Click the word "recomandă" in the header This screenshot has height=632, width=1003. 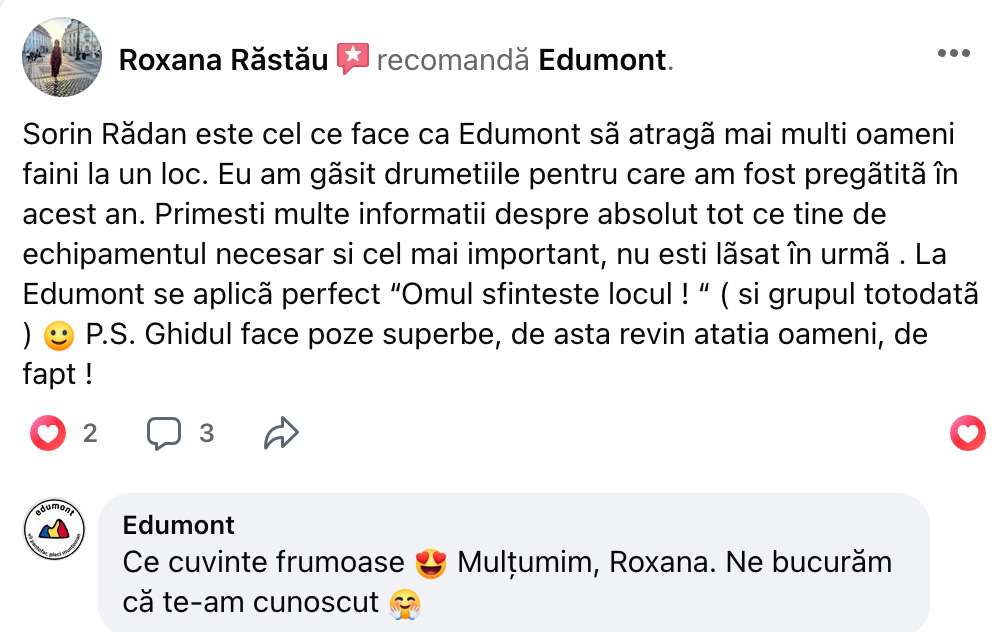453,60
